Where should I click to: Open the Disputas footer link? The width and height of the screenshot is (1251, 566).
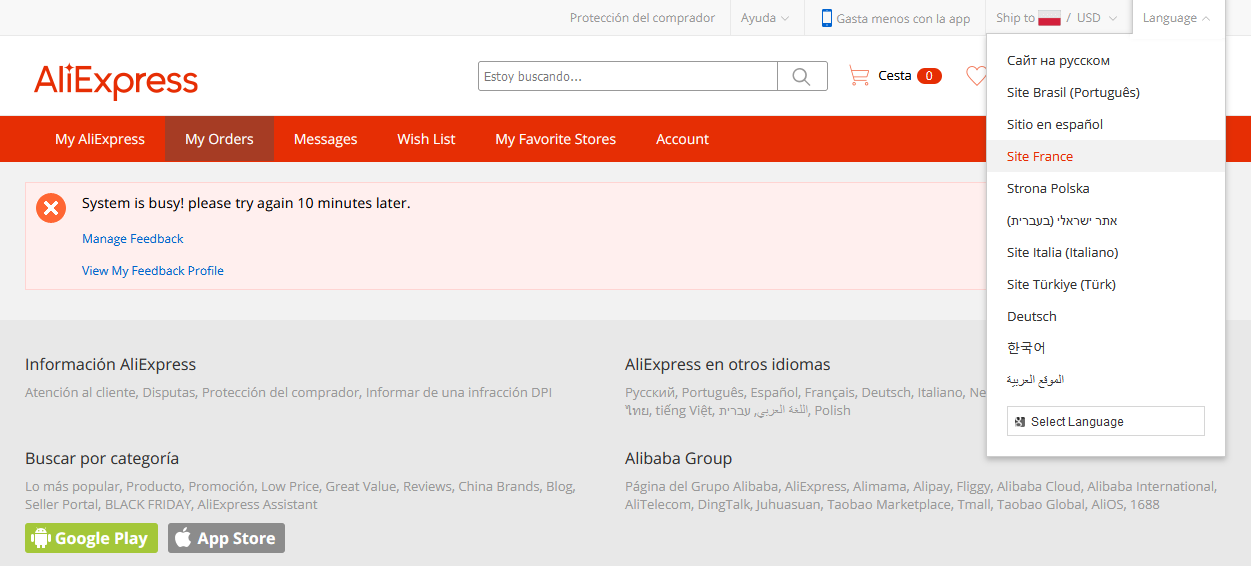click(168, 392)
